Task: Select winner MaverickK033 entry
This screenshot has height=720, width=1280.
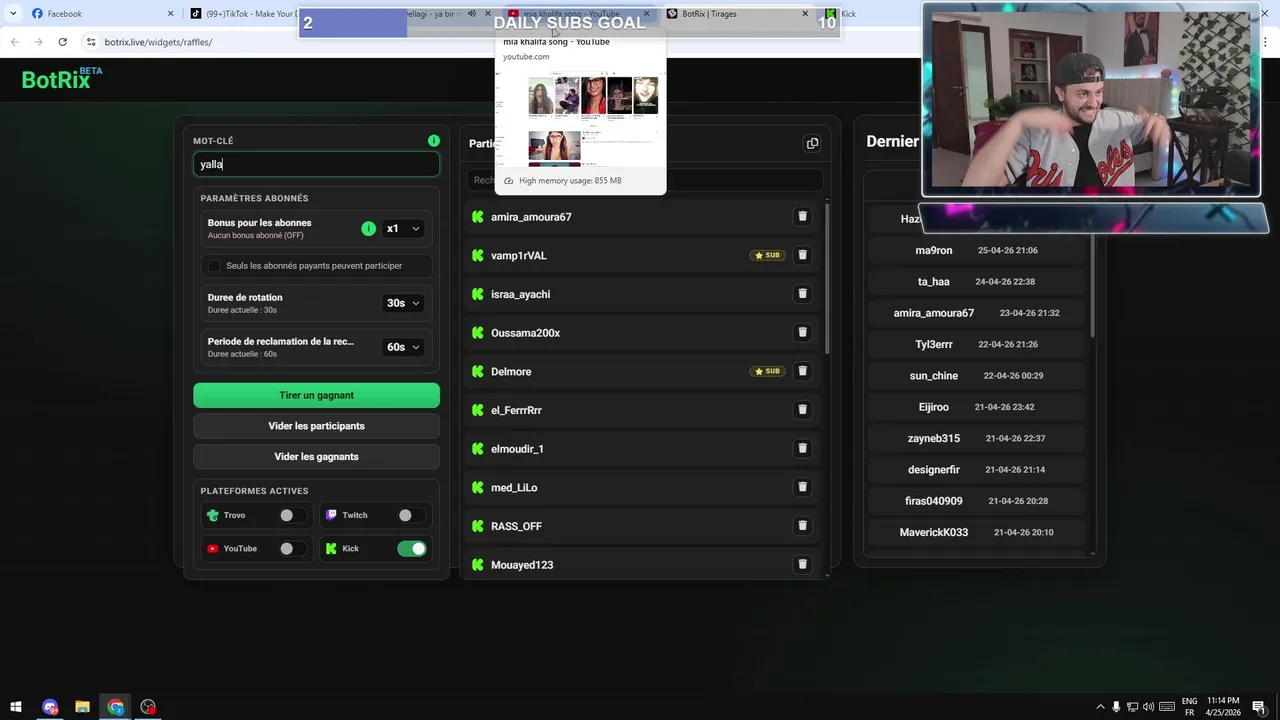Action: click(978, 532)
